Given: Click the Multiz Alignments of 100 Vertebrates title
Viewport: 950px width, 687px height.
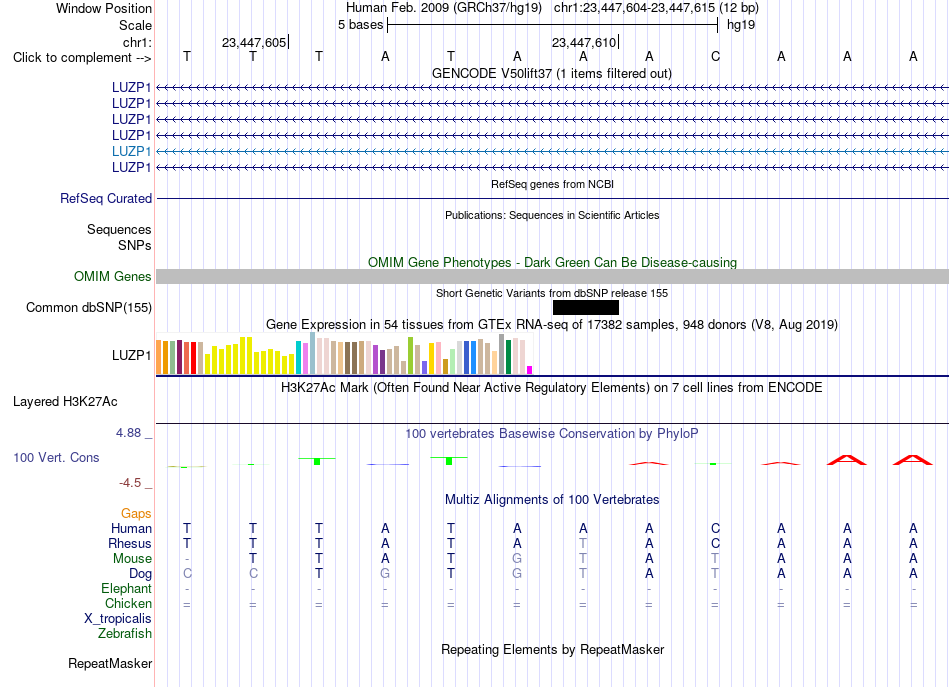Looking at the screenshot, I should (552, 499).
